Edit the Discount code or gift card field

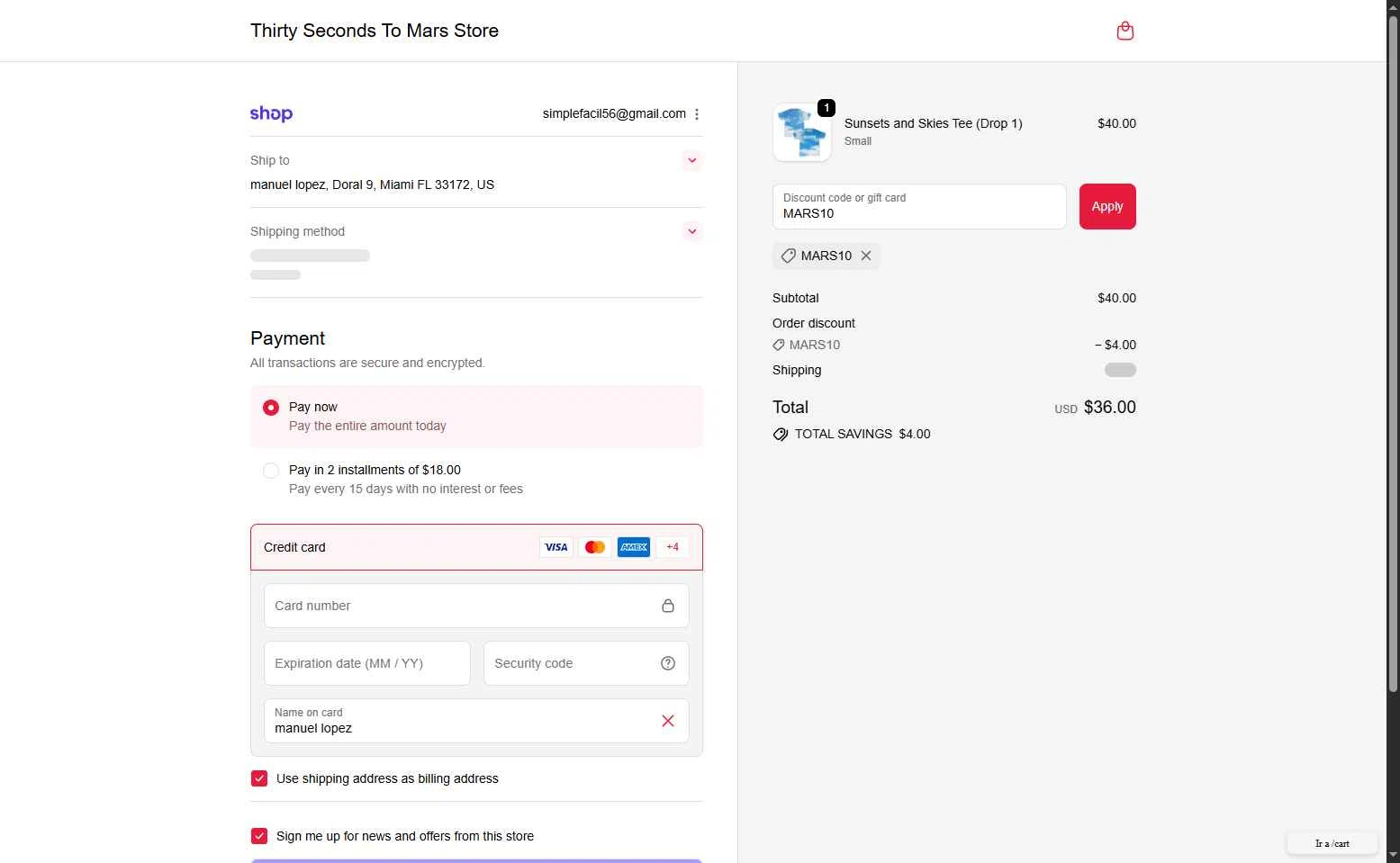click(x=919, y=206)
